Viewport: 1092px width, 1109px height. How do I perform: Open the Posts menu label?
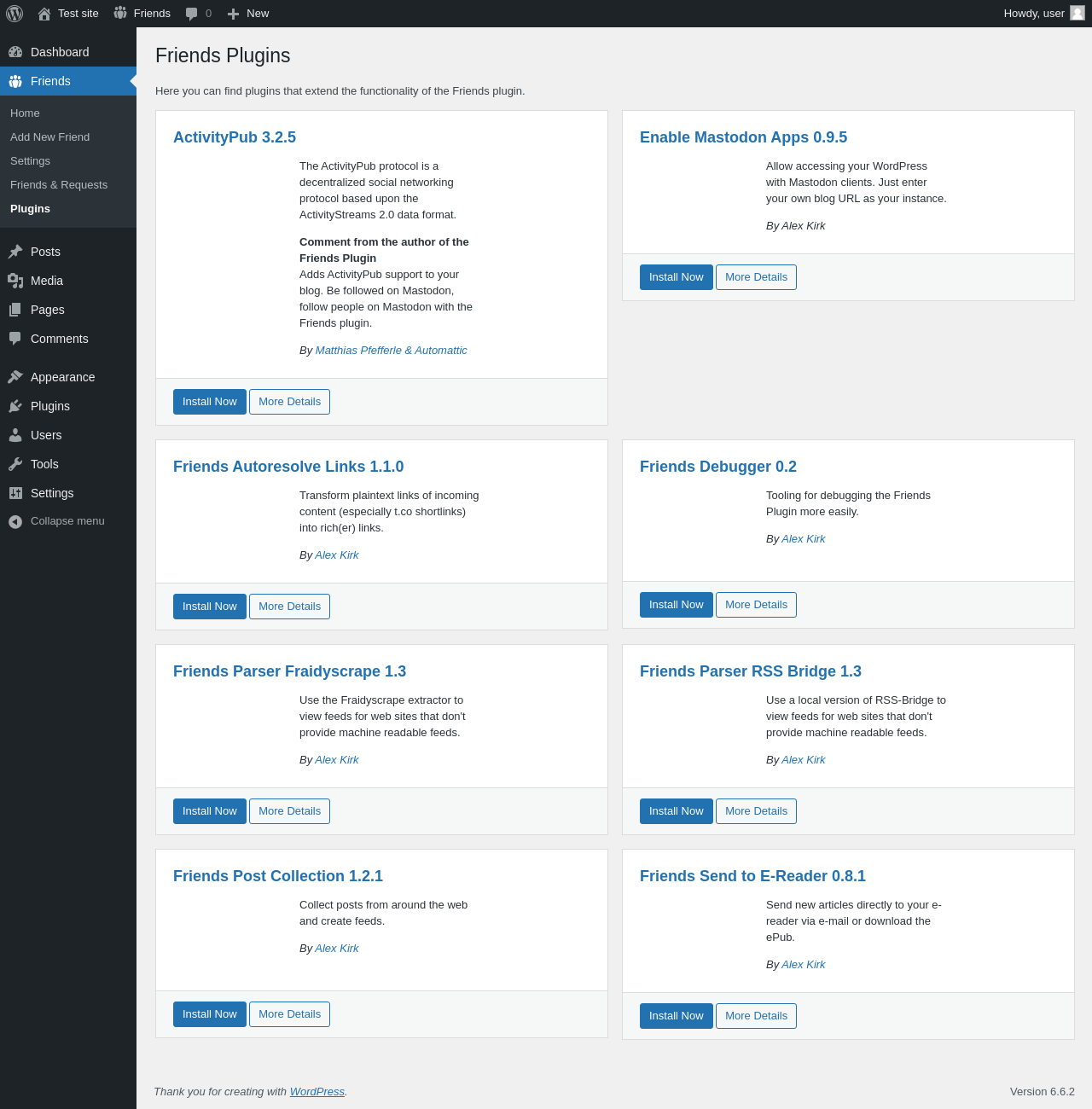click(x=45, y=252)
